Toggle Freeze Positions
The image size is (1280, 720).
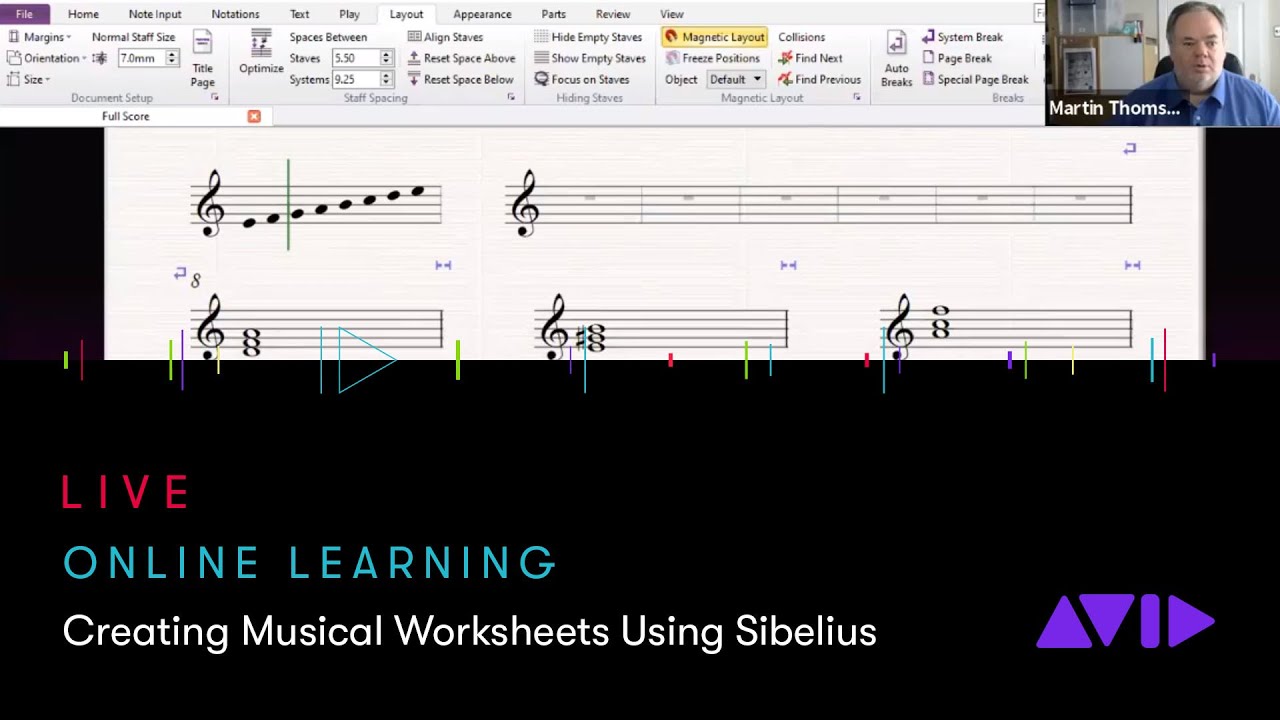pyautogui.click(x=712, y=58)
